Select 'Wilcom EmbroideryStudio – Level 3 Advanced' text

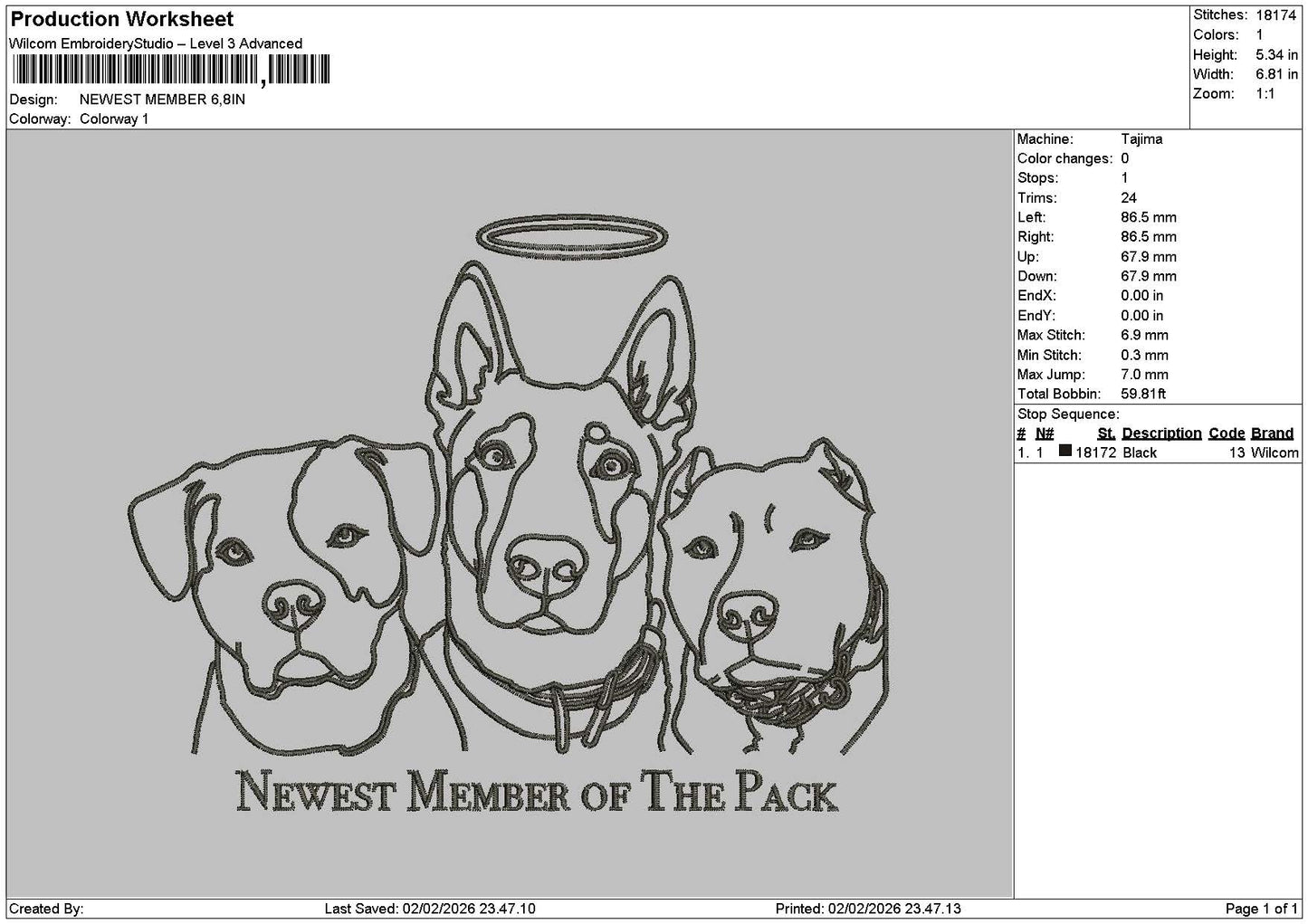(x=156, y=43)
